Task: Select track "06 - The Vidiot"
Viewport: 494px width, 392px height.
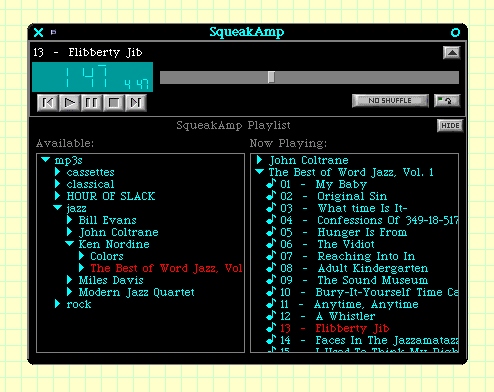Action: pos(327,244)
